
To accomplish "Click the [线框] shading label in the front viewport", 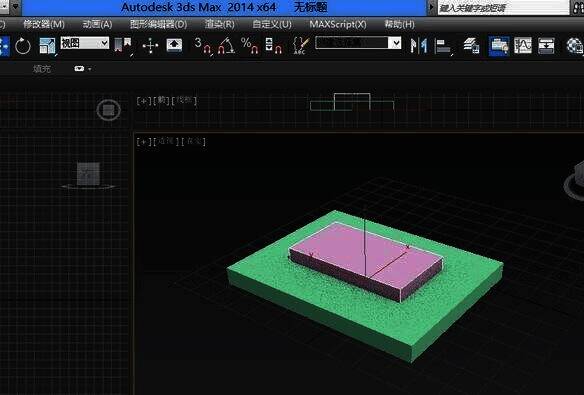I will (x=184, y=100).
